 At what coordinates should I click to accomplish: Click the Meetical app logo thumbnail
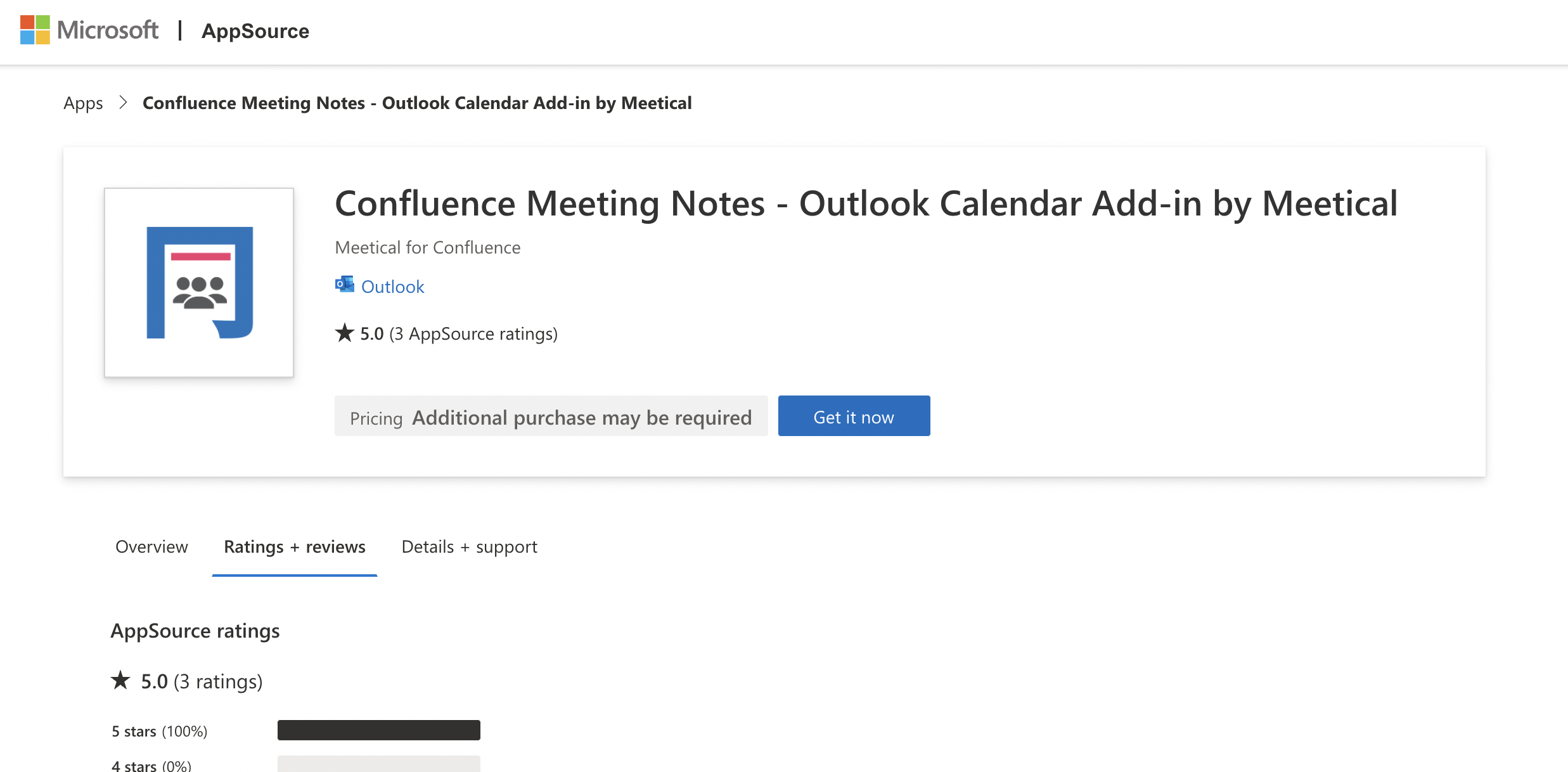coord(199,283)
